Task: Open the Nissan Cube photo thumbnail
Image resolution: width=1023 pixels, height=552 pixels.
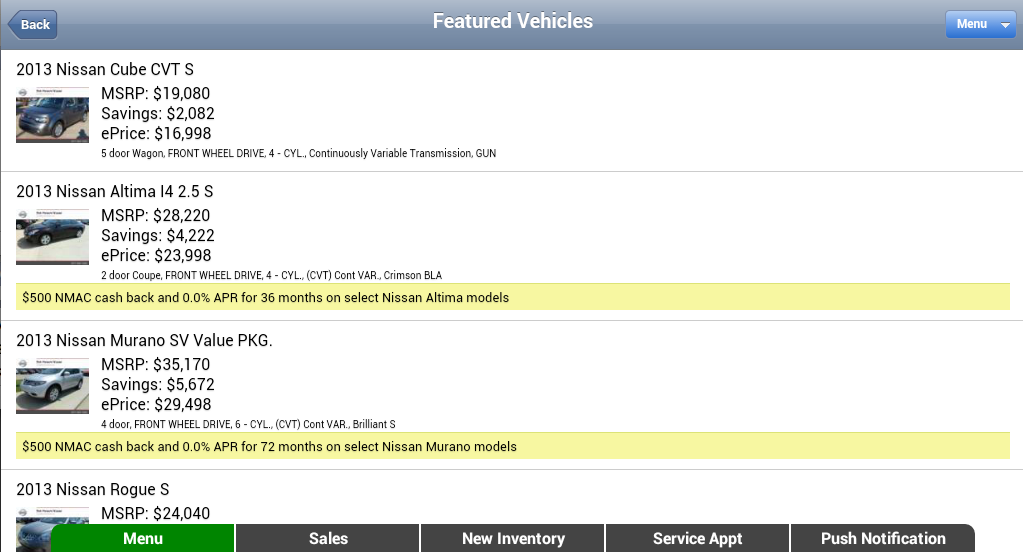Action: [52, 115]
